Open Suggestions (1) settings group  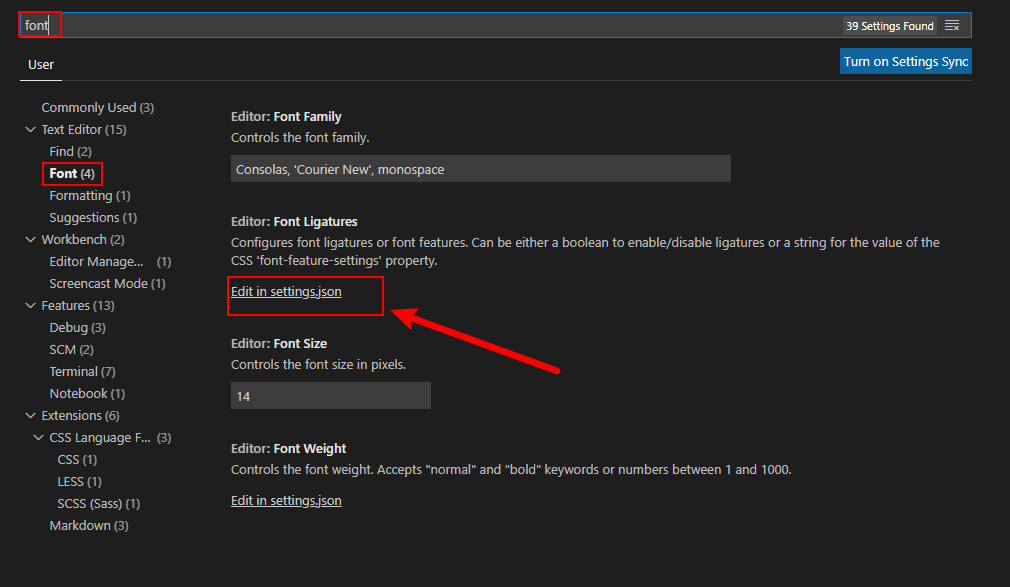click(93, 217)
